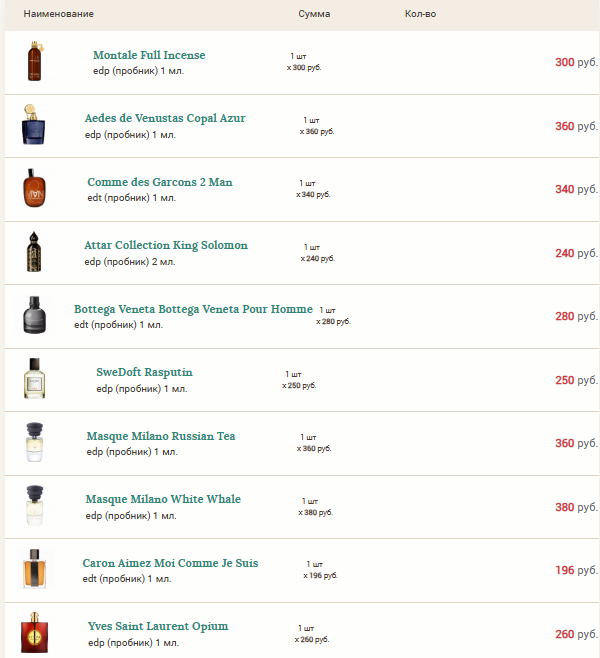This screenshot has width=600, height=658.
Task: Open the Montale Full Incense product link
Action: [x=149, y=55]
